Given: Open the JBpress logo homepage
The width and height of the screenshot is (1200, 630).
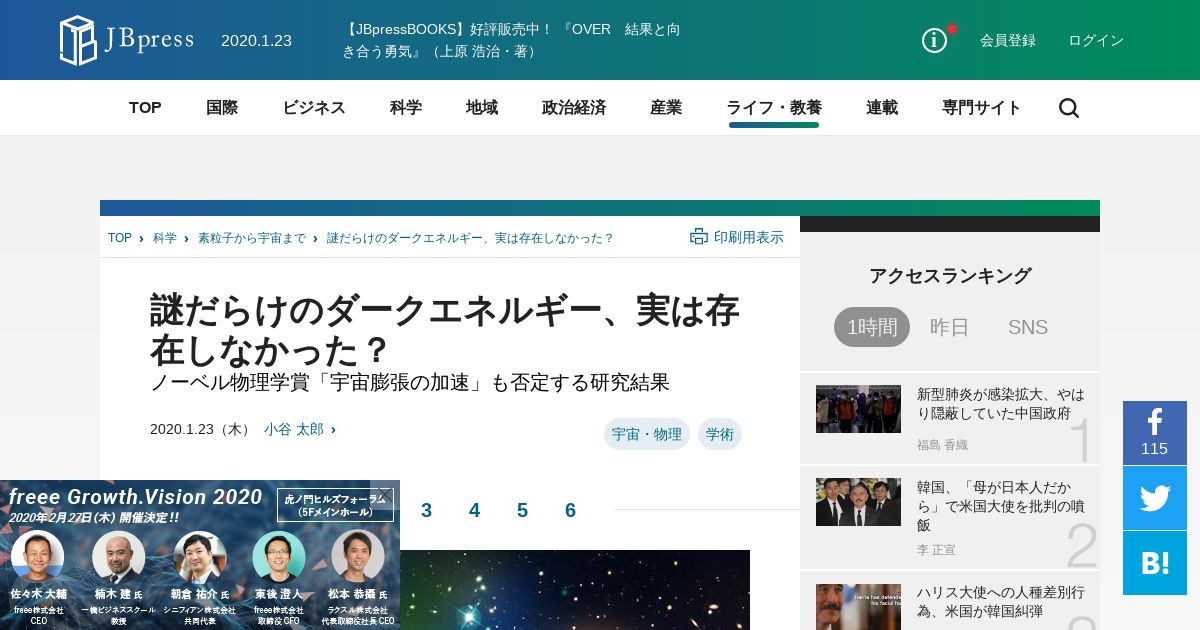Looking at the screenshot, I should coord(127,41).
